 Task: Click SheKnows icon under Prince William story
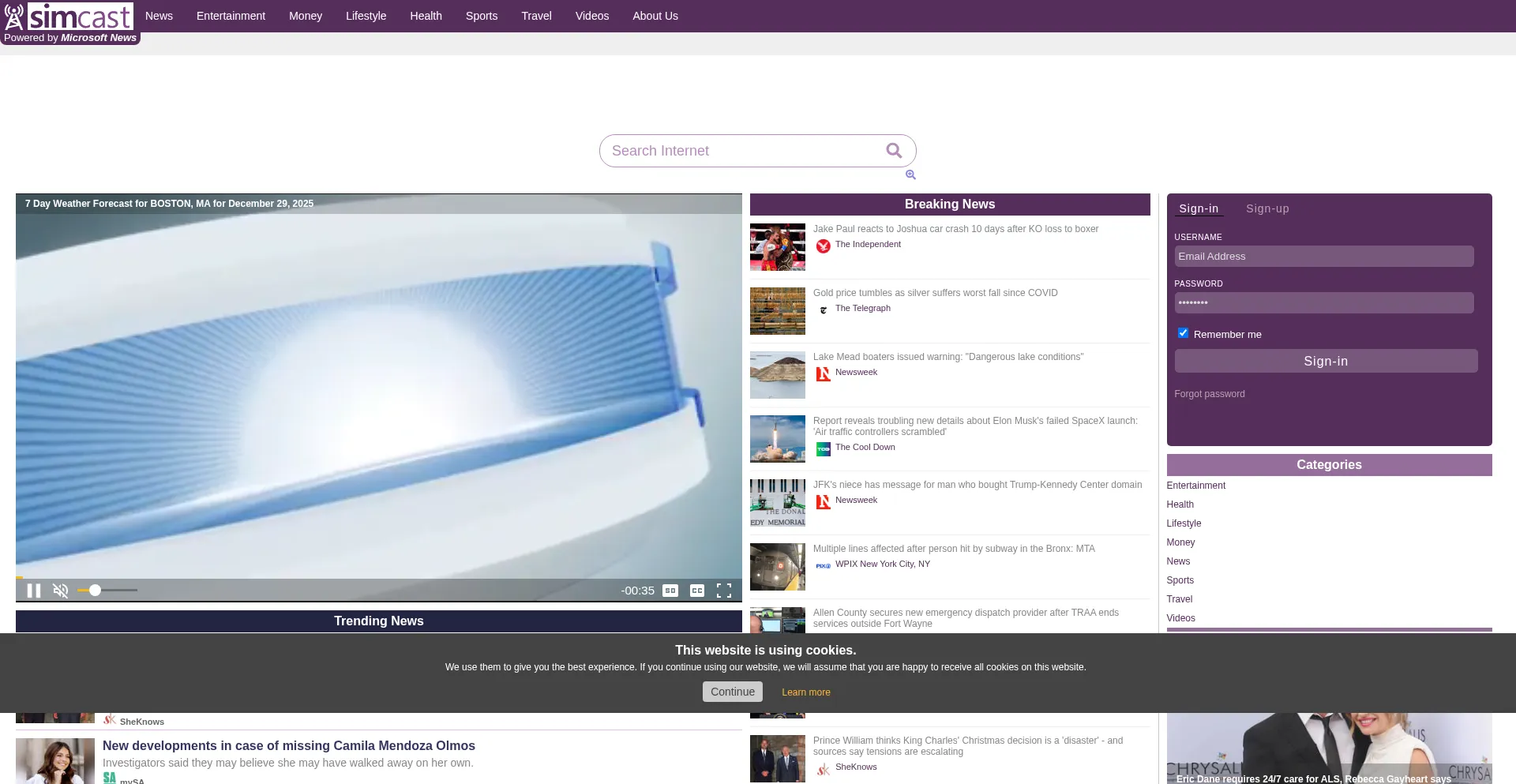coord(824,769)
